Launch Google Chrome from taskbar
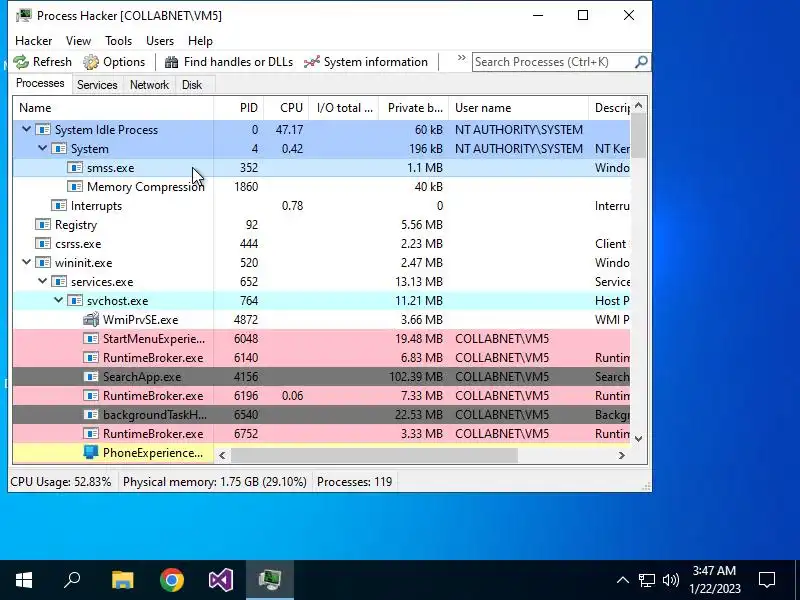 (172, 580)
